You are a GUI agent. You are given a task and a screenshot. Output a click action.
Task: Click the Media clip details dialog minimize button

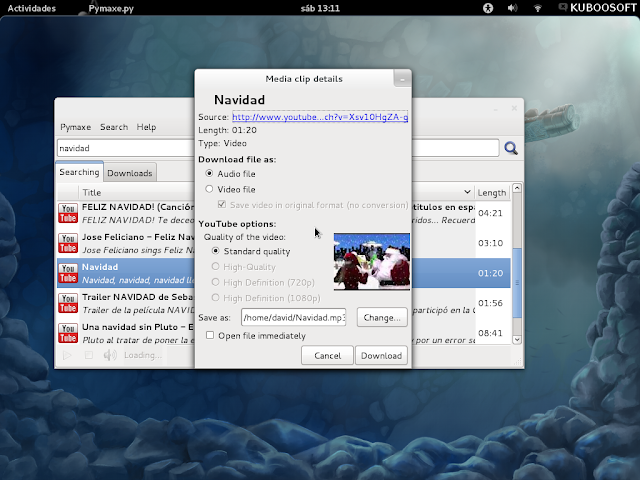(402, 78)
